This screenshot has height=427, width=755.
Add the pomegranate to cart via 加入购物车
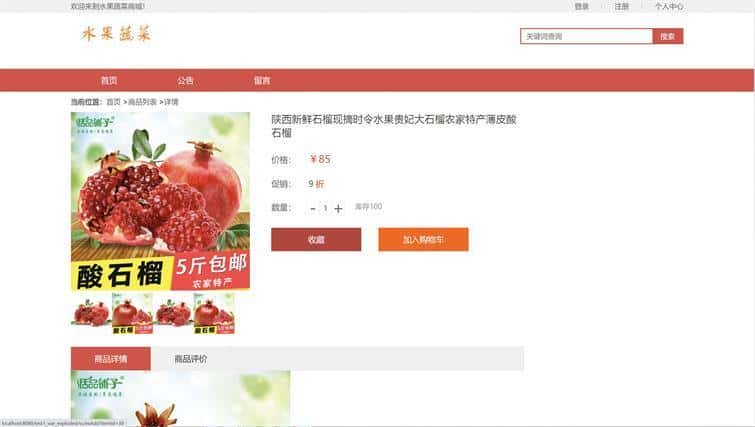coord(423,239)
